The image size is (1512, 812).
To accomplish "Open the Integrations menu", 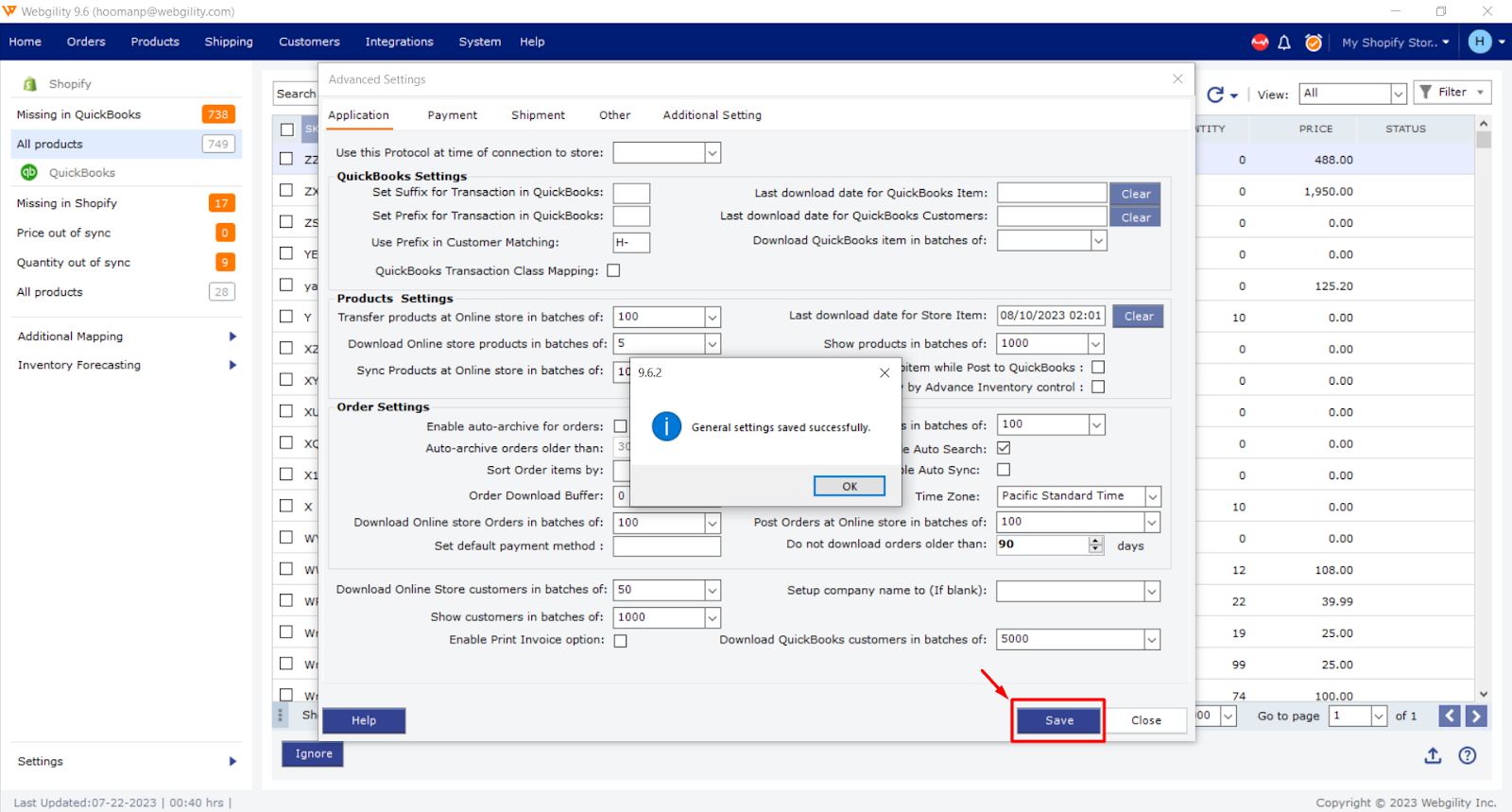I will [399, 42].
